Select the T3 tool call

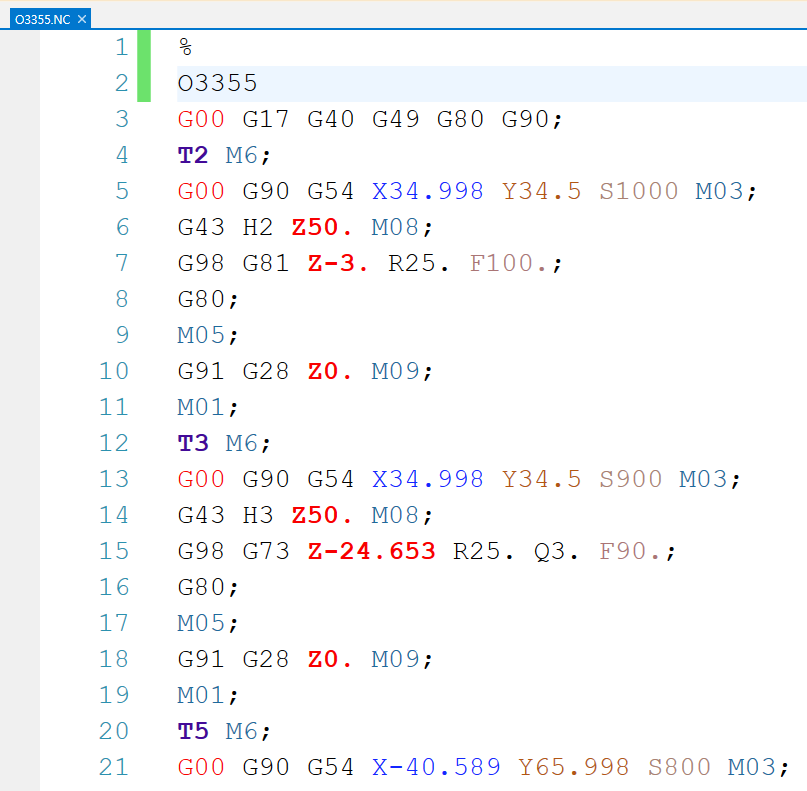pos(193,444)
